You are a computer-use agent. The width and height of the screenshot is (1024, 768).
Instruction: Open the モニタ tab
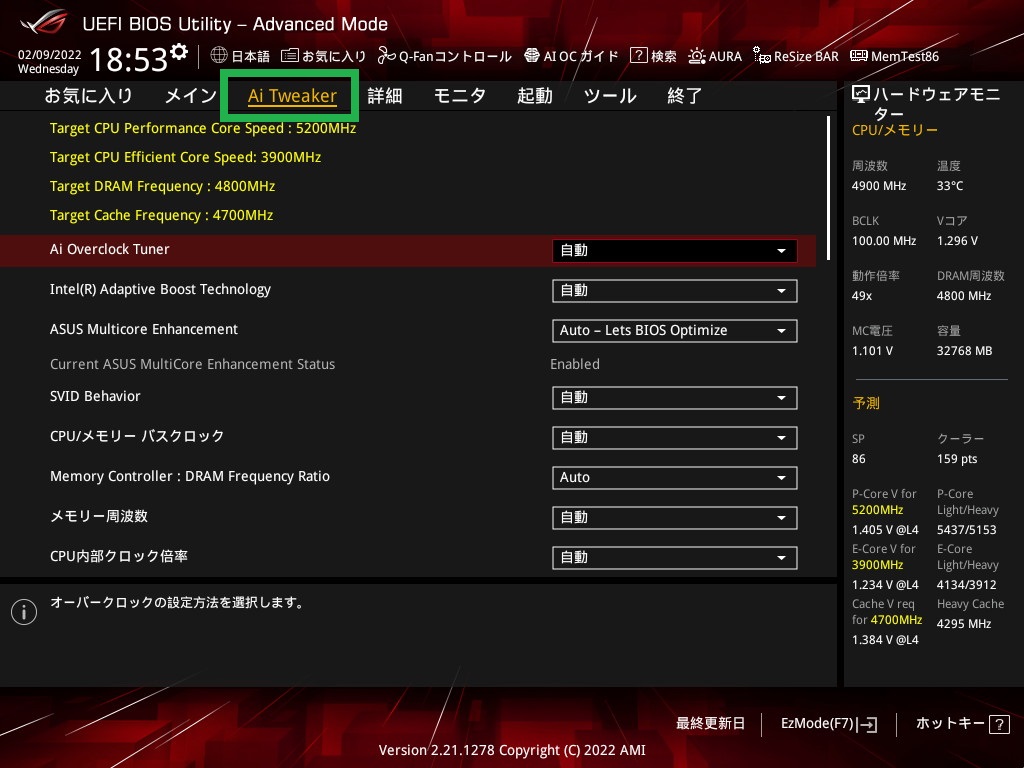tap(460, 96)
